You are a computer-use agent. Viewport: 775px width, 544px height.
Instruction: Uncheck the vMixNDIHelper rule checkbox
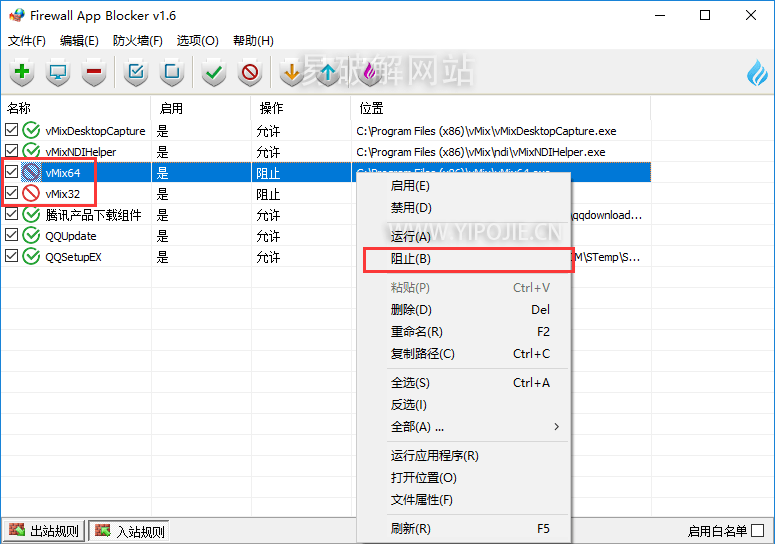pos(11,150)
